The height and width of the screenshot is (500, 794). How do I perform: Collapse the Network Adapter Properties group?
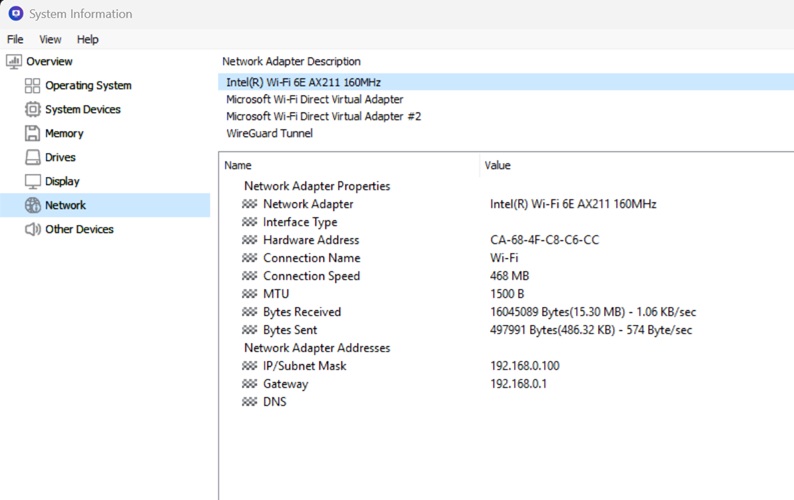(316, 186)
